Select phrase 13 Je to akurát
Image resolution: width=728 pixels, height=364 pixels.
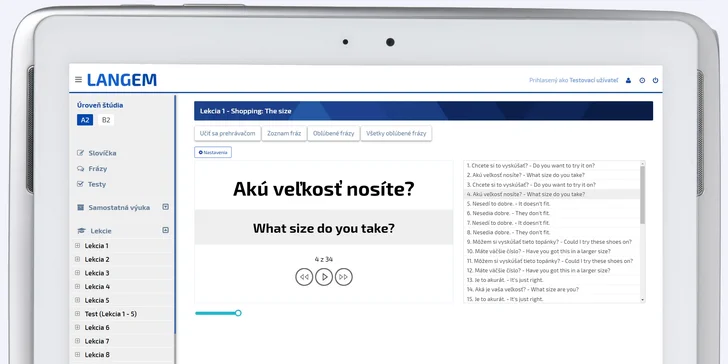click(552, 280)
